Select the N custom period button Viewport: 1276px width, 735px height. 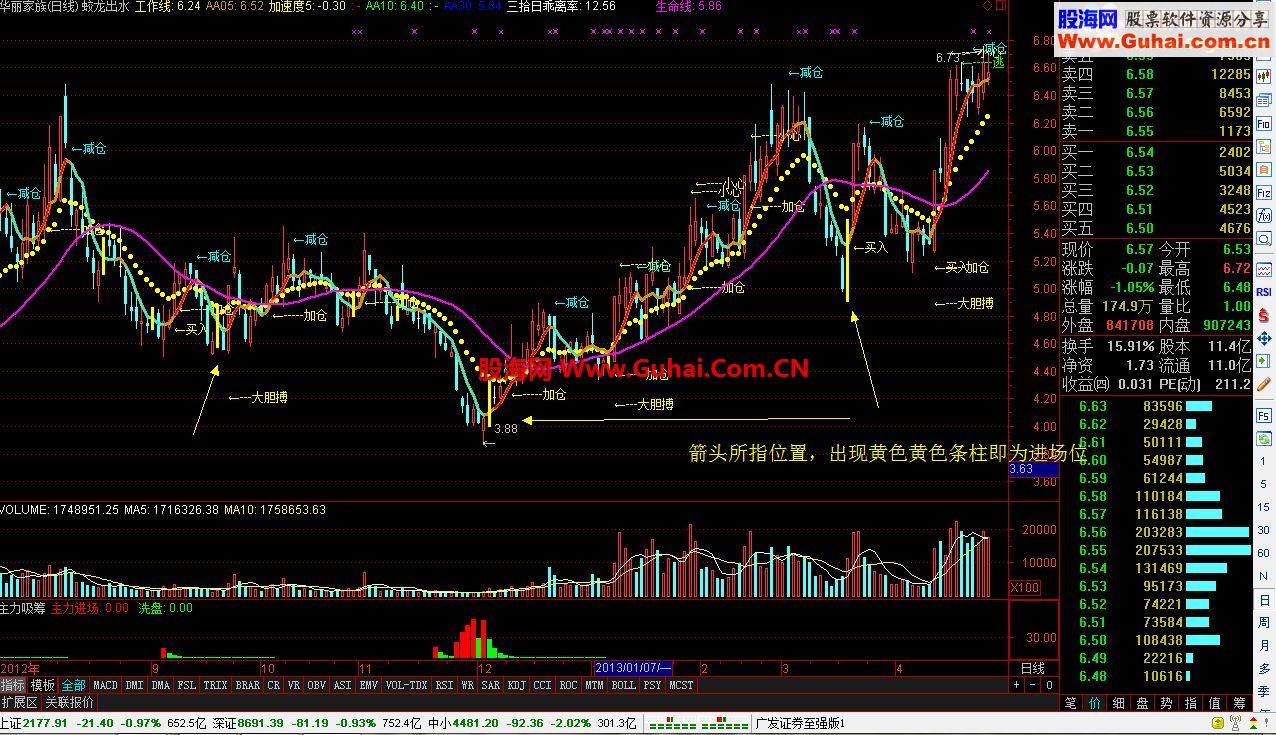[x=1264, y=576]
